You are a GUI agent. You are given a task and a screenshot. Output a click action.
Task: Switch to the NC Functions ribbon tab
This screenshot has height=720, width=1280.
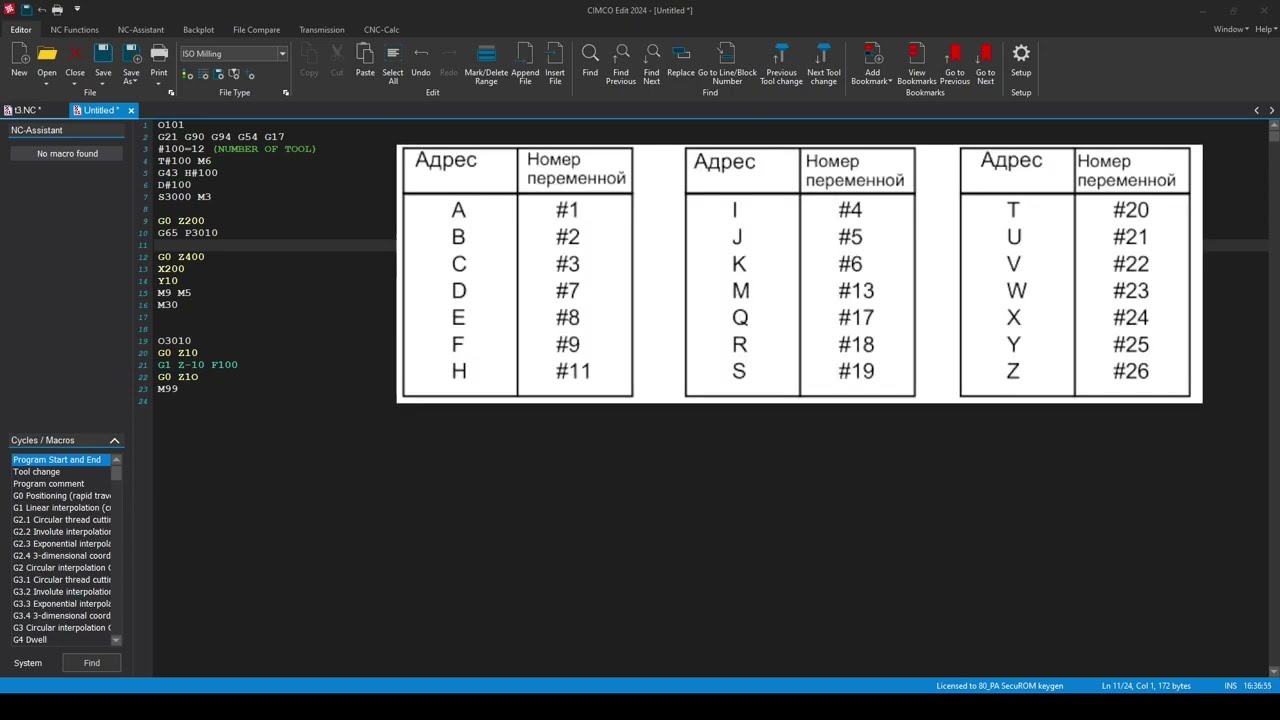click(75, 30)
